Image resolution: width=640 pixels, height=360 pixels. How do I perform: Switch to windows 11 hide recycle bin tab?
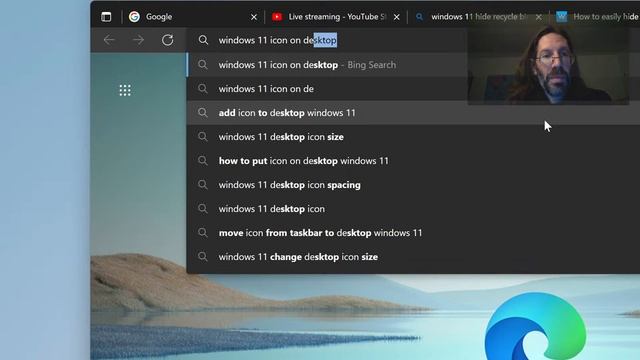[478, 17]
